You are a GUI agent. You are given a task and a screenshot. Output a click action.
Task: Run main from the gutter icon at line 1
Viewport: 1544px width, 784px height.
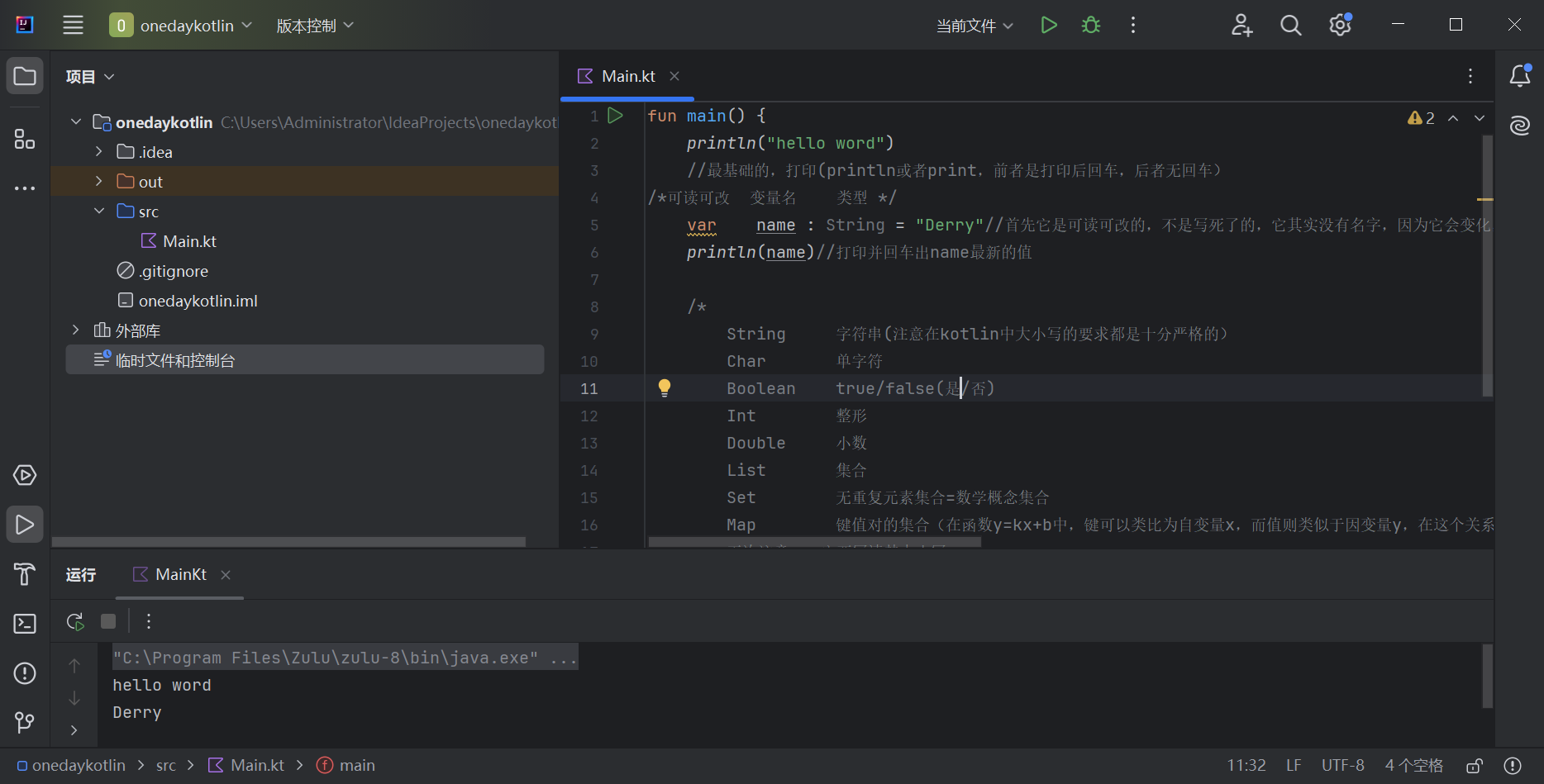click(616, 116)
